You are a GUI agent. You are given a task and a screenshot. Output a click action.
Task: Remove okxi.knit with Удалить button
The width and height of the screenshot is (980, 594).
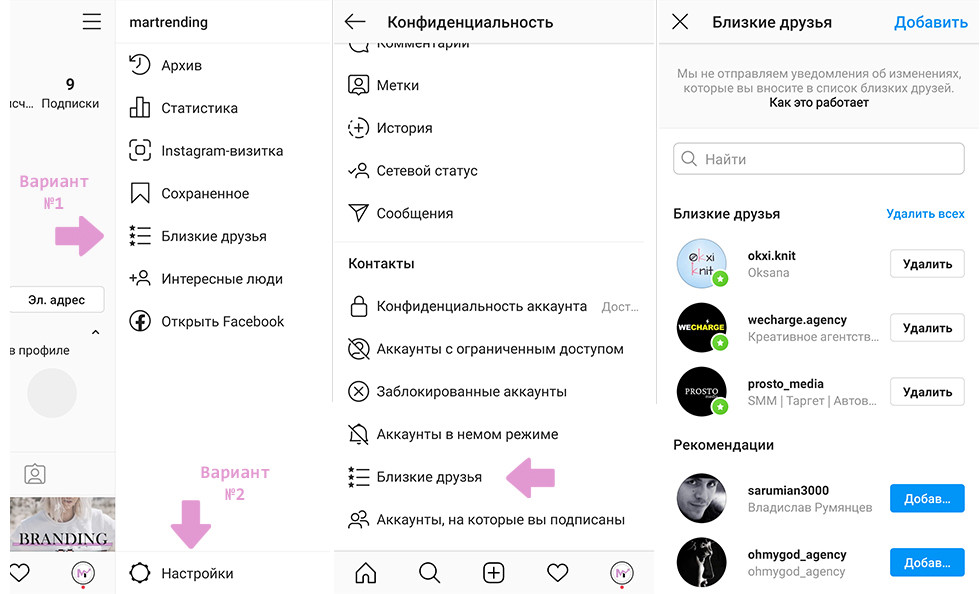(927, 264)
